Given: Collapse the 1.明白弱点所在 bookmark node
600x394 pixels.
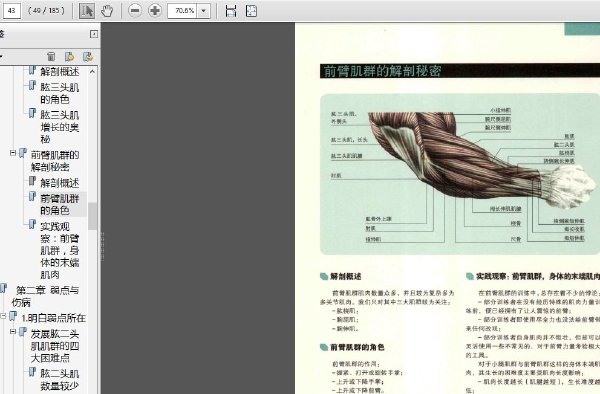Looking at the screenshot, I should point(3,316).
